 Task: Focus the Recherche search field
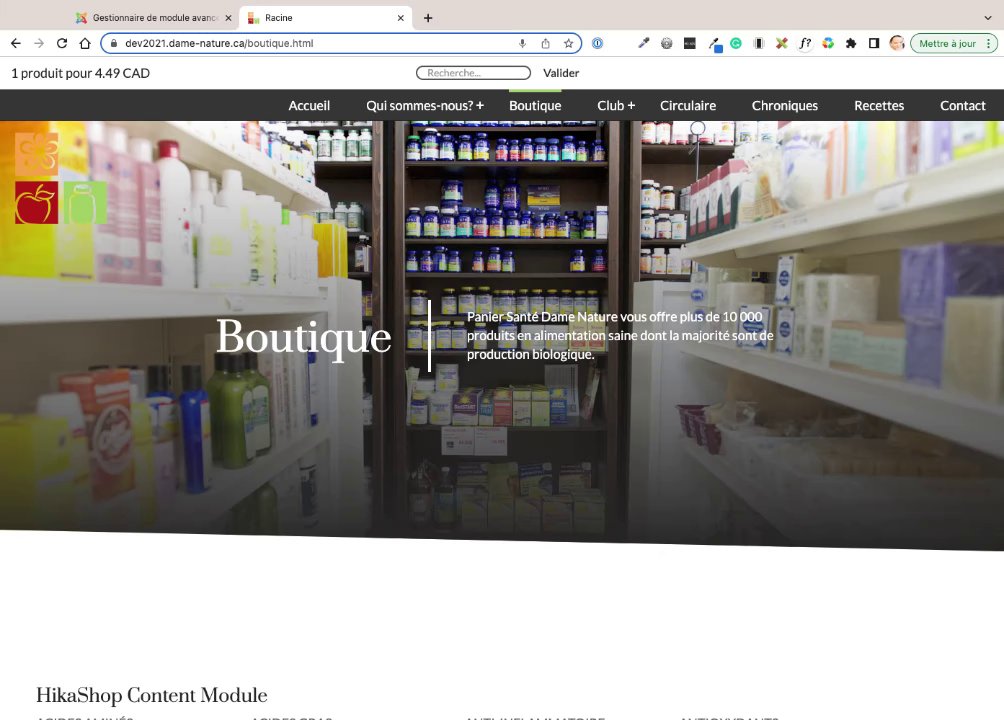click(x=473, y=73)
